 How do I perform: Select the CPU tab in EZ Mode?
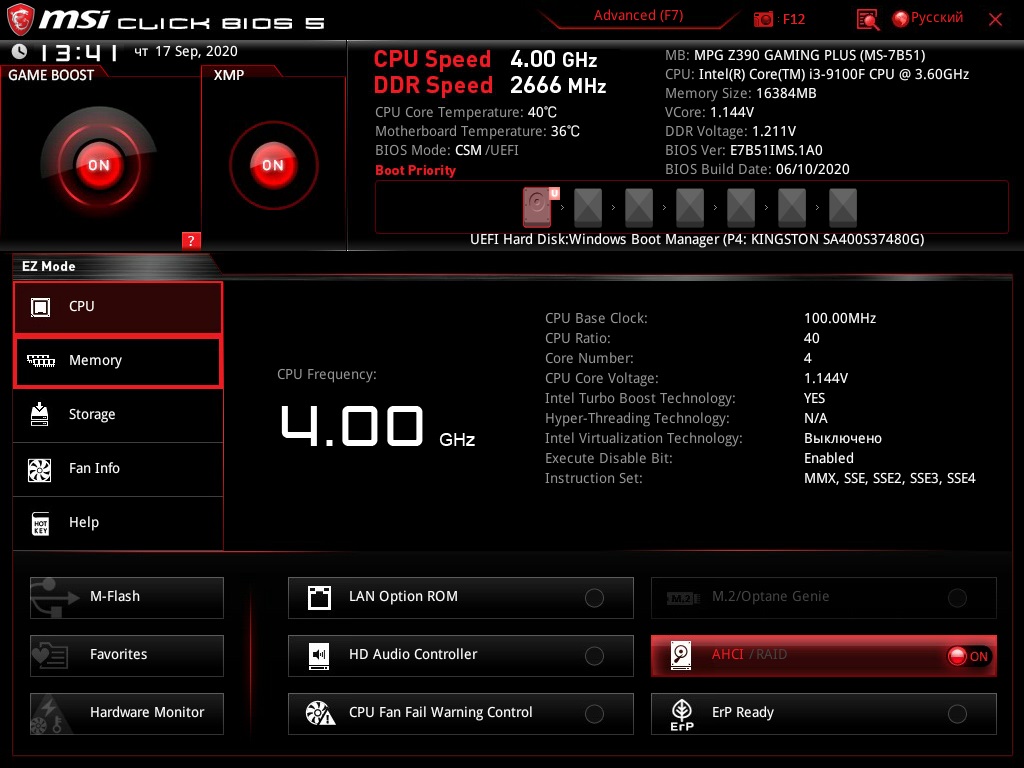(x=118, y=306)
